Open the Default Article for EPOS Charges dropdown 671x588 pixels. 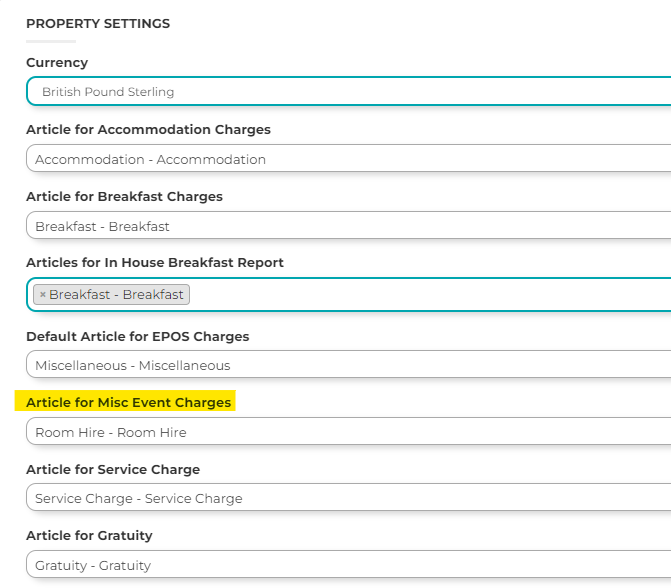[x=349, y=364]
